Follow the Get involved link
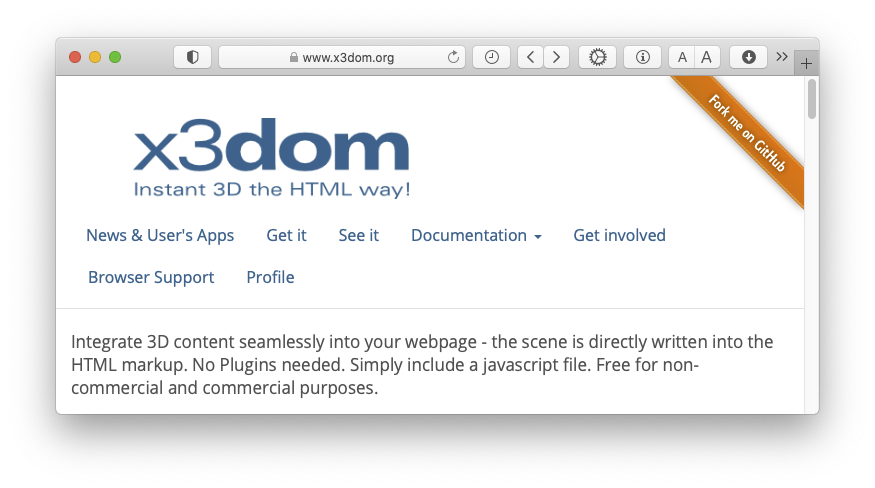The width and height of the screenshot is (875, 488). 619,235
